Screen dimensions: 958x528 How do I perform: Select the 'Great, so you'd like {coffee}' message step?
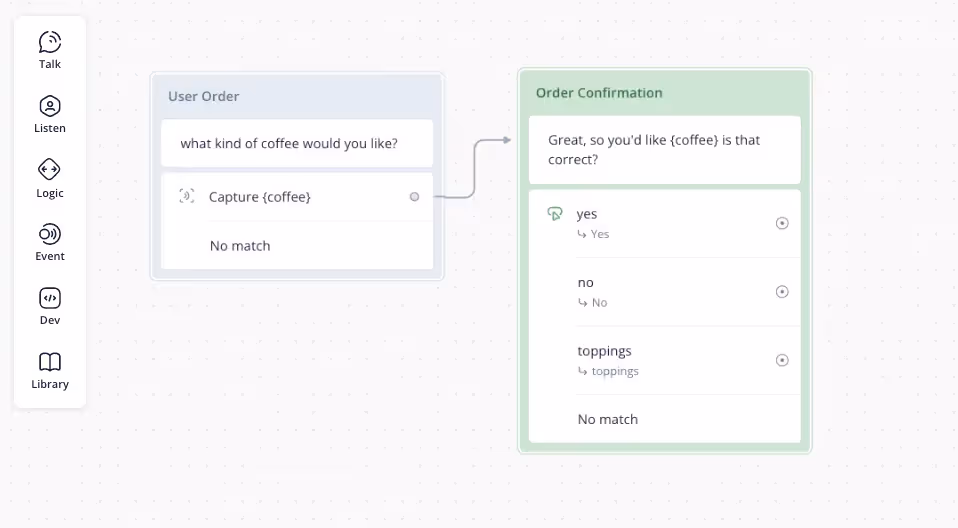point(665,150)
